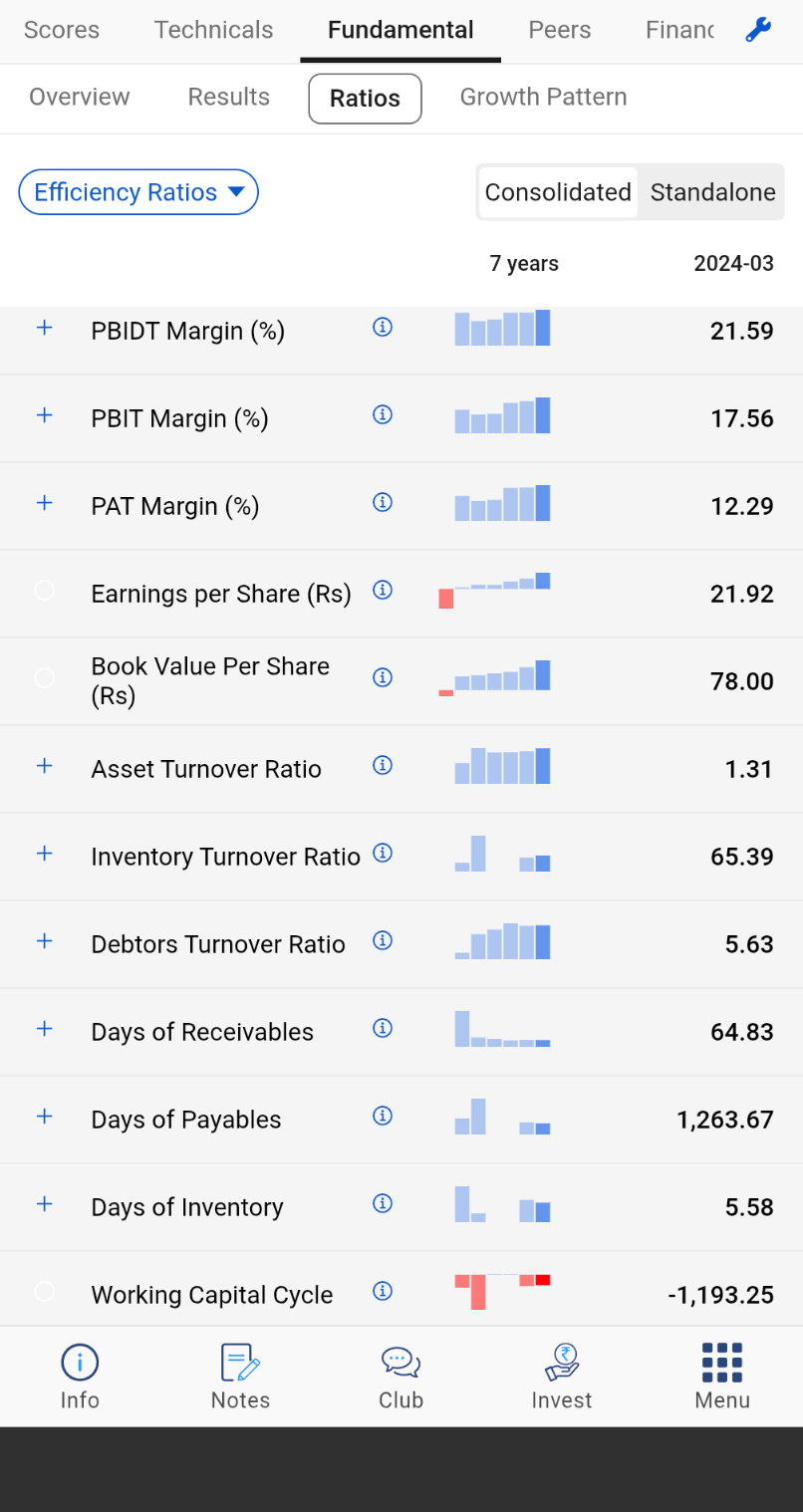Select the Earnings per Share radio circle
This screenshot has width=803, height=1512.
pyautogui.click(x=44, y=591)
